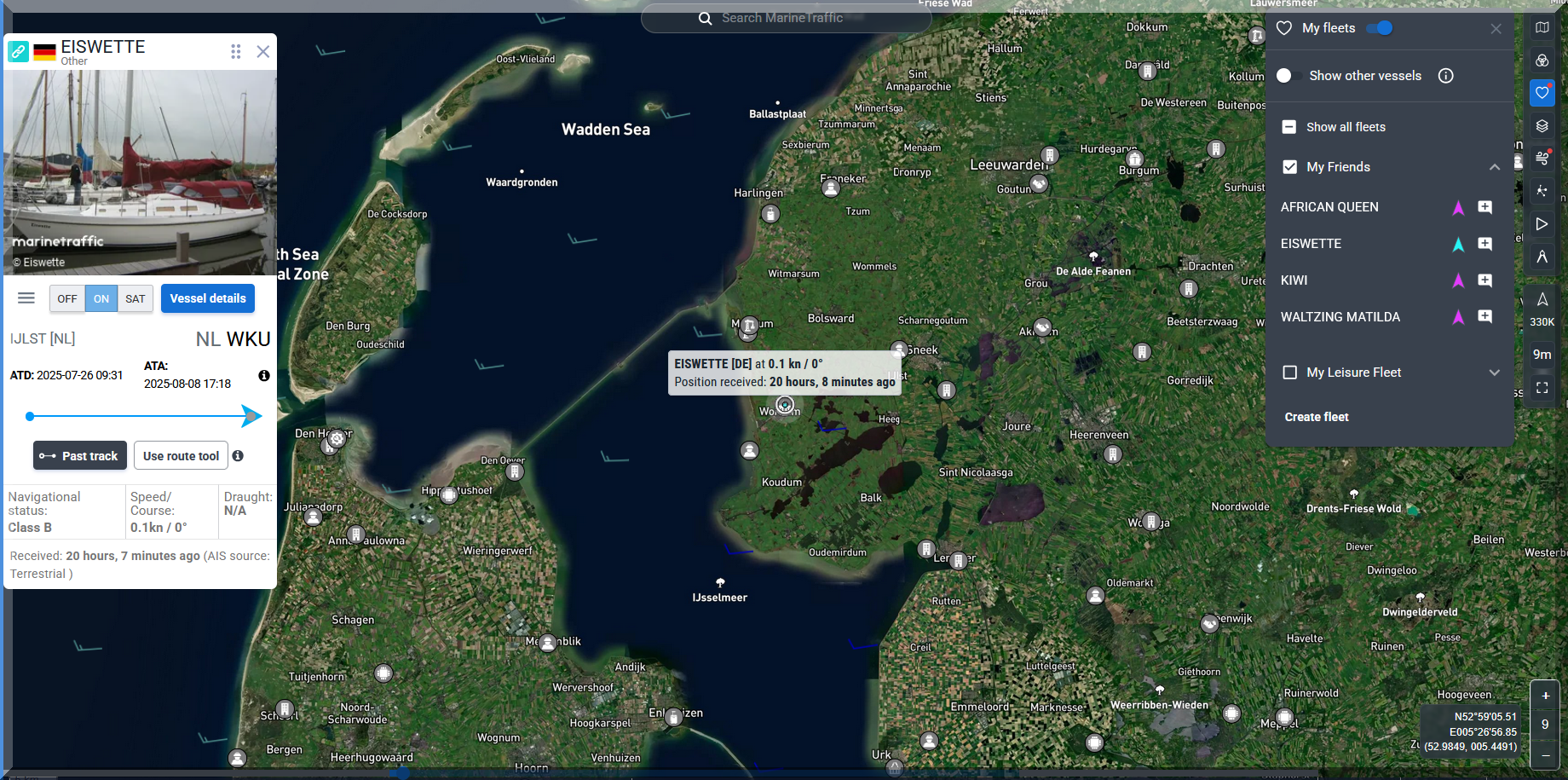Click the fullscreen icon in right toolbar
Image resolution: width=1568 pixels, height=780 pixels.
click(x=1542, y=388)
